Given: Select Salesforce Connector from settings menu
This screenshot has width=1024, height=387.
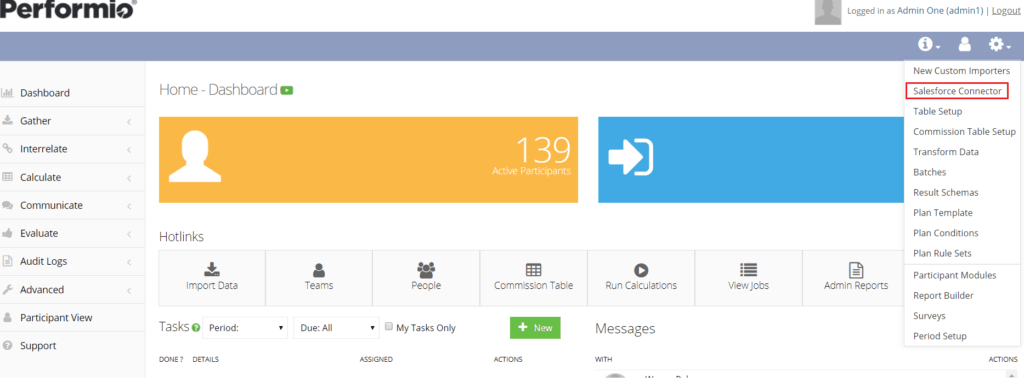Looking at the screenshot, I should [x=957, y=91].
